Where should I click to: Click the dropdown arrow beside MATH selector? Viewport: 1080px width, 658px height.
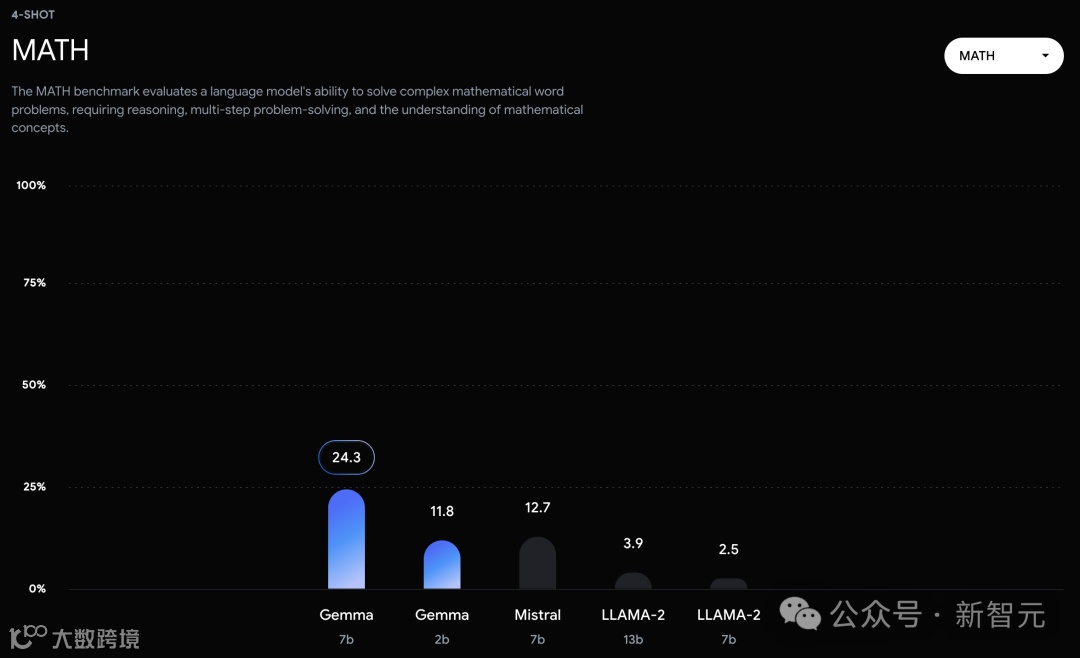[x=1045, y=56]
